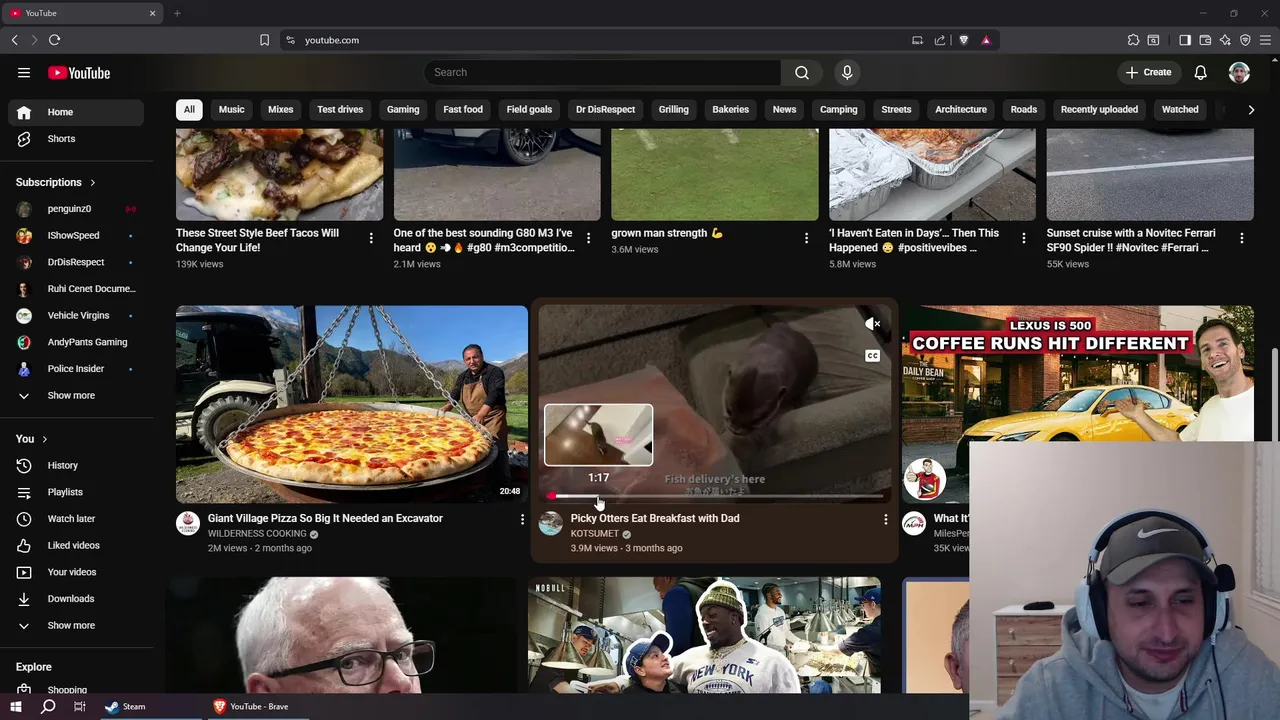Click the youtube.com address bar
Viewport: 1280px width, 720px height.
tap(600, 40)
